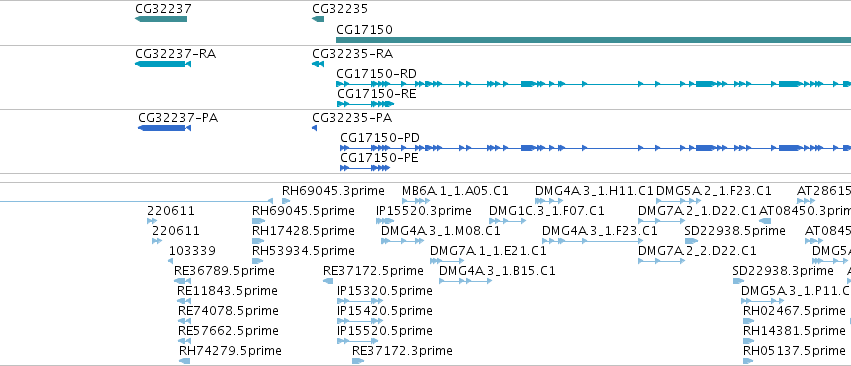851x366 pixels.
Task: Select the CG32237 gene arrow glyph
Action: [x=161, y=19]
